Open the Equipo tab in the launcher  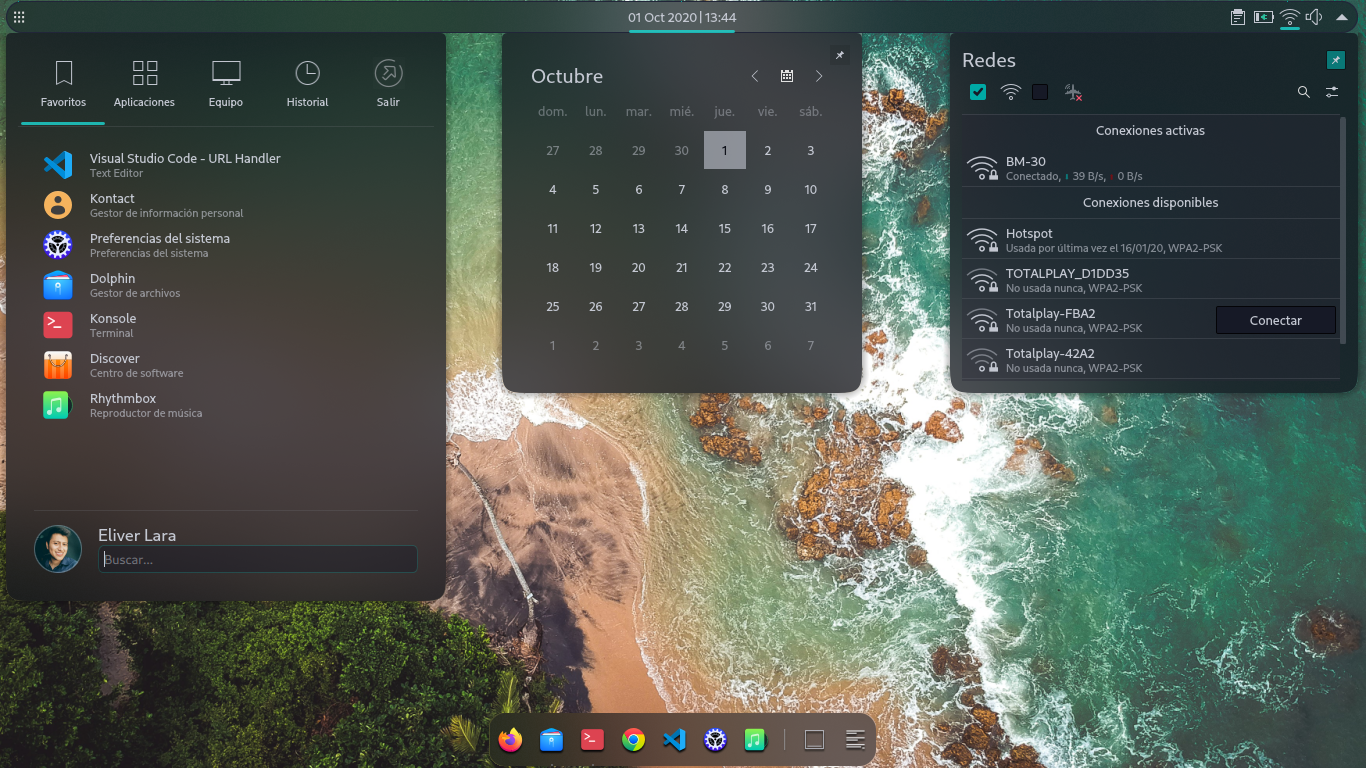(x=226, y=84)
